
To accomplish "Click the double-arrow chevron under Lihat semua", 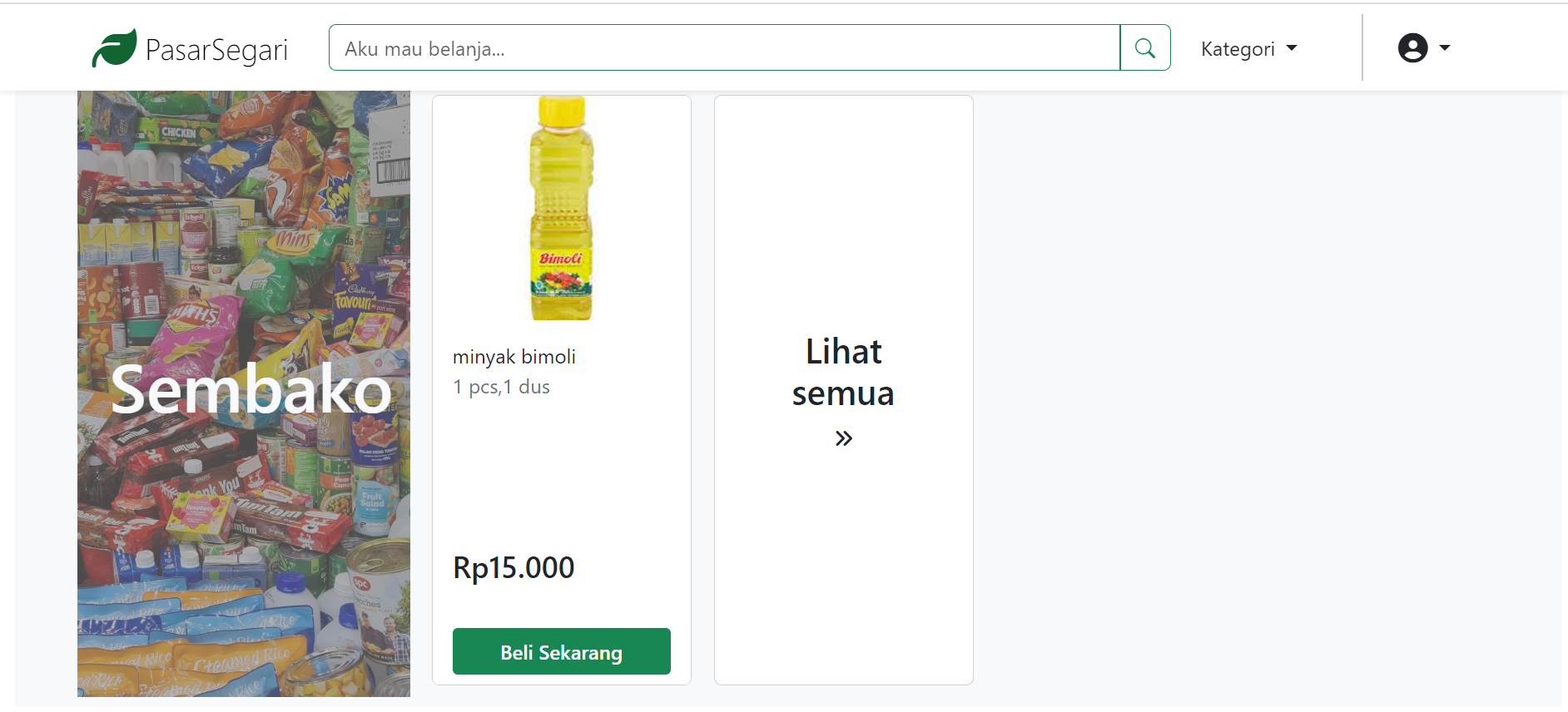I will pos(843,437).
